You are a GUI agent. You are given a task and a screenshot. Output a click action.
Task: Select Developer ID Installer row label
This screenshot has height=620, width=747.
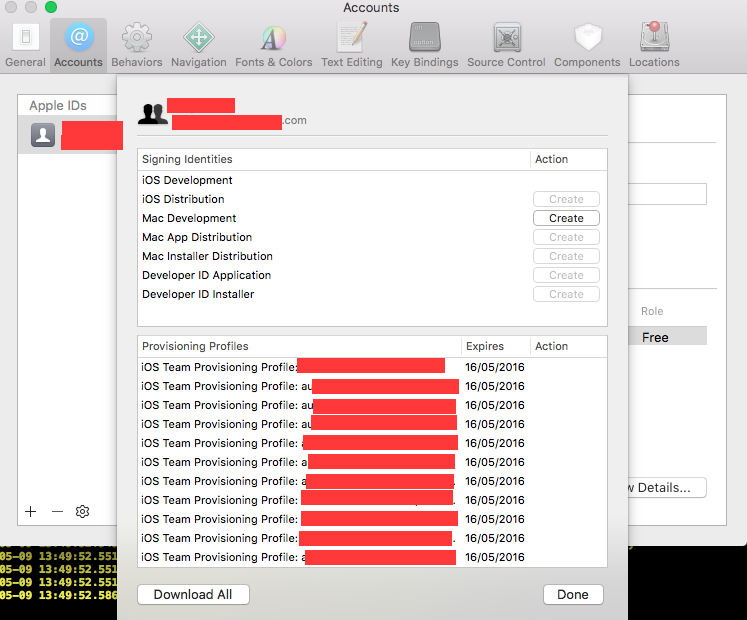(198, 295)
